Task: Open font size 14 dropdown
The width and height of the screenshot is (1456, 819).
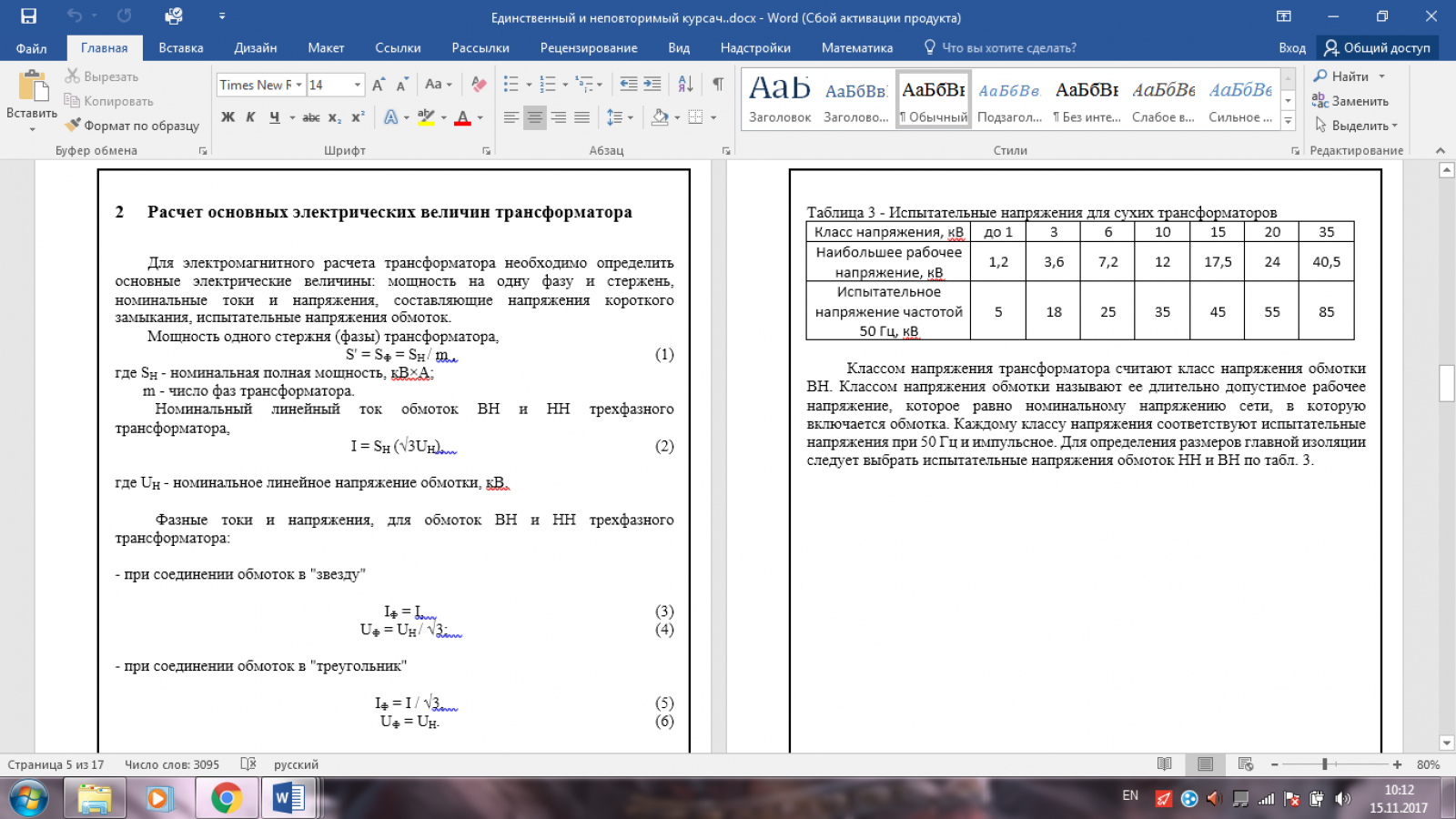Action: [x=357, y=85]
